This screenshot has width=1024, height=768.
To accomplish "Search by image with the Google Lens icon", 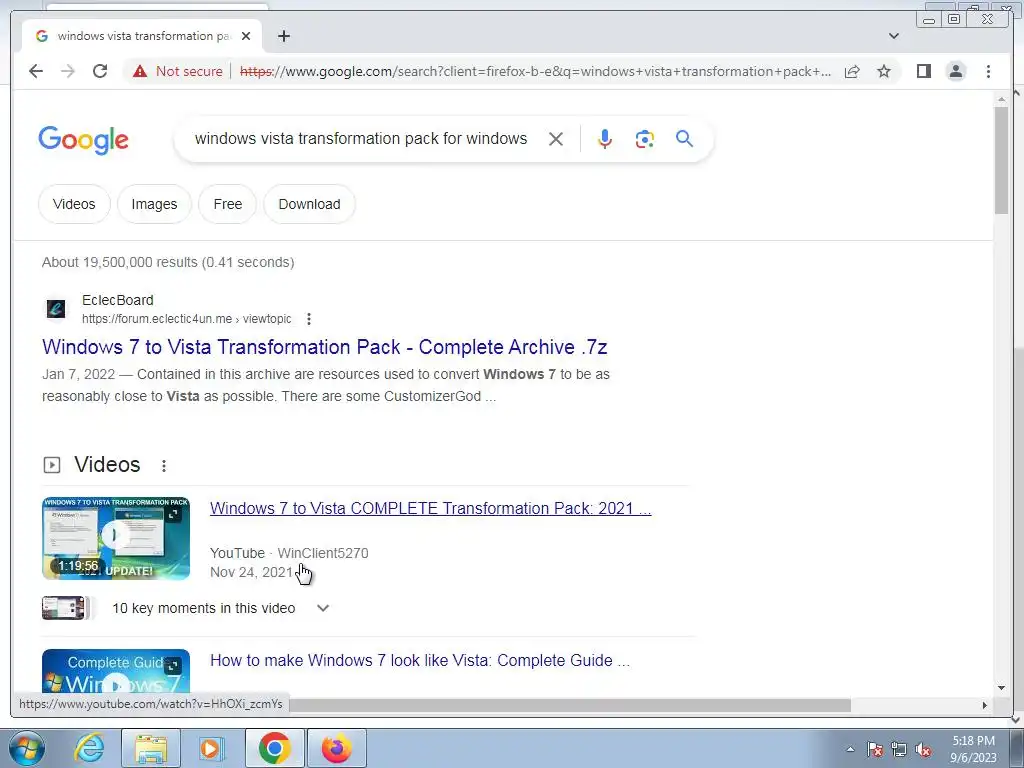I will pyautogui.click(x=645, y=139).
